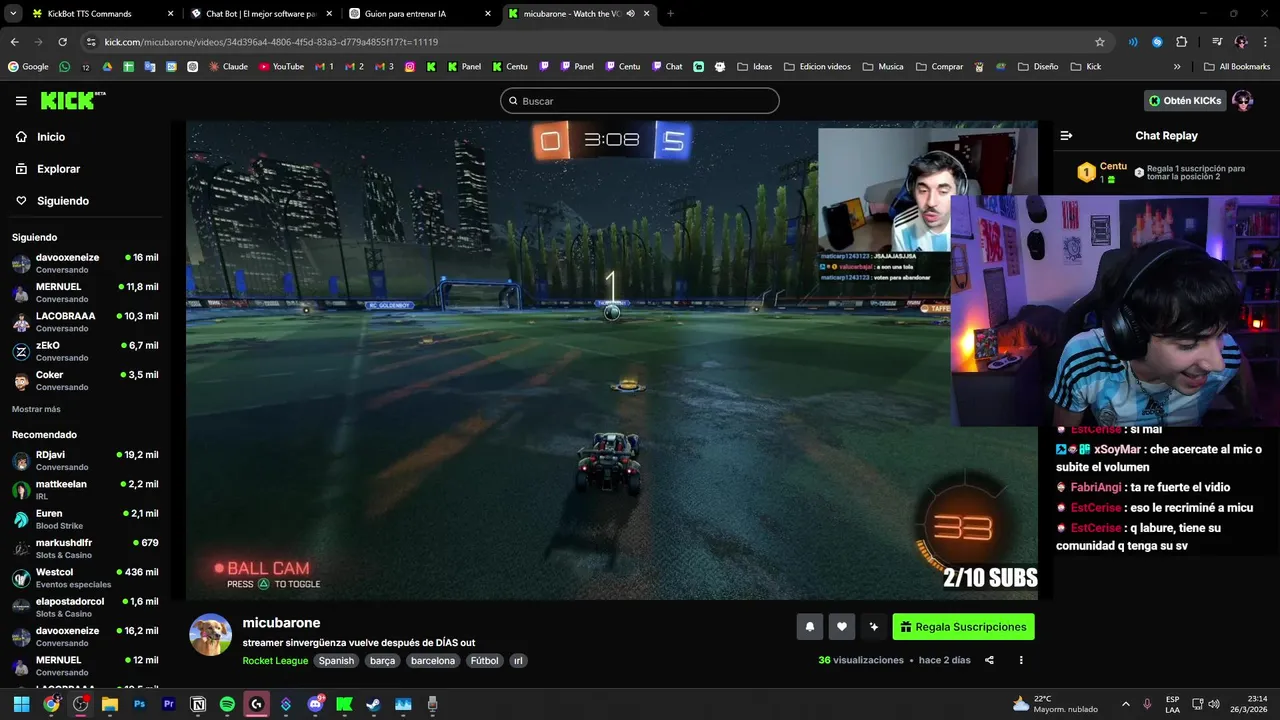Image resolution: width=1280 pixels, height=720 pixels.
Task: Open the Claude bookmark
Action: pos(229,67)
